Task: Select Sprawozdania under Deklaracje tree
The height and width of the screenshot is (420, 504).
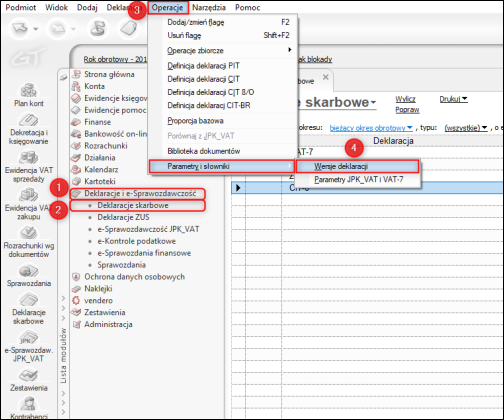Action: (x=121, y=265)
